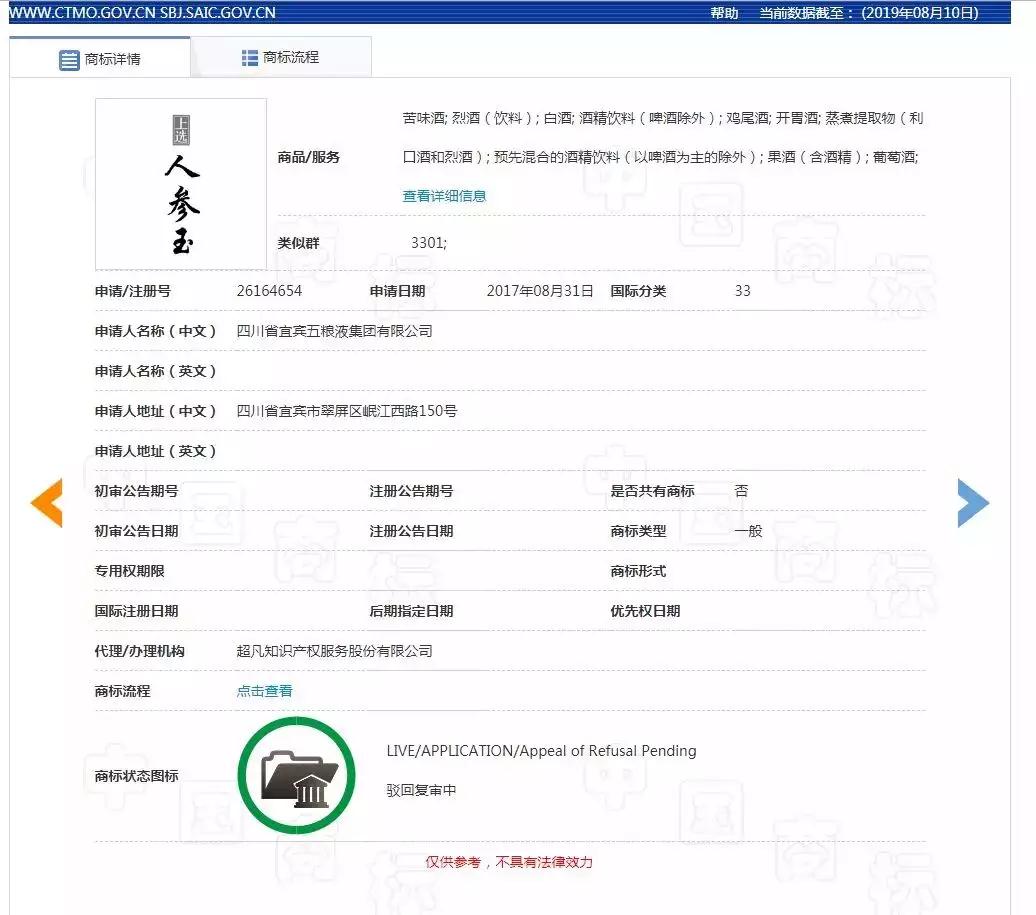Select application number 26164654

270,291
